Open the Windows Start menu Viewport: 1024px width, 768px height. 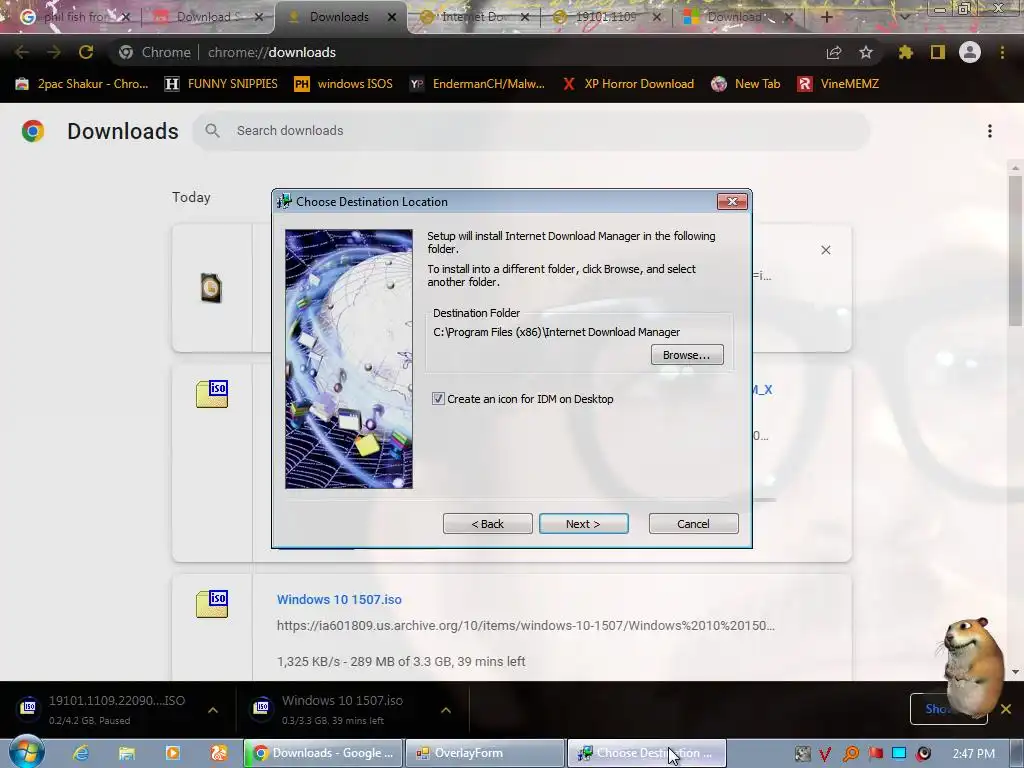26,753
